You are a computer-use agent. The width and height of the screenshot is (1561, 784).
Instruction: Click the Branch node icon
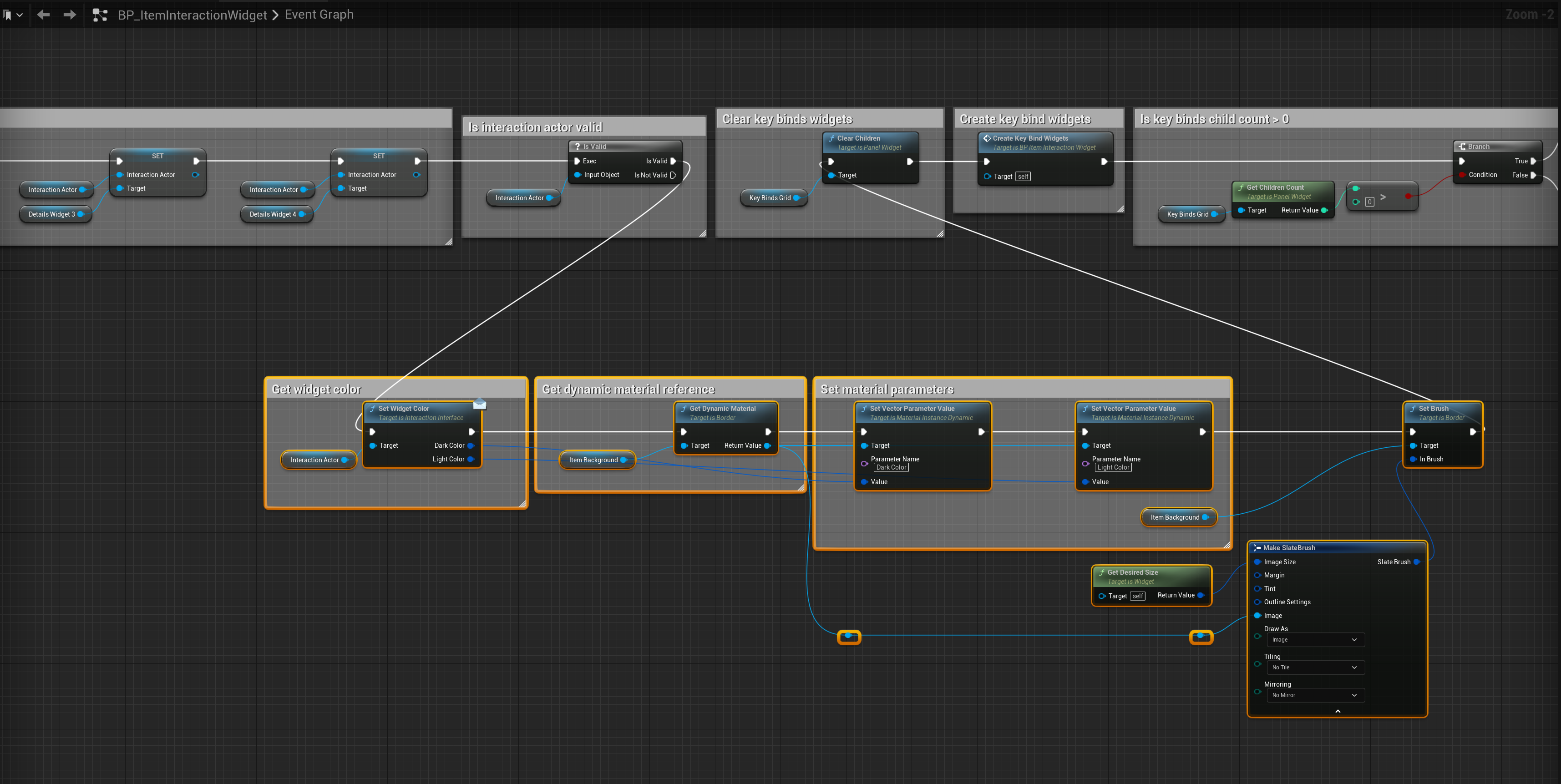[1462, 147]
